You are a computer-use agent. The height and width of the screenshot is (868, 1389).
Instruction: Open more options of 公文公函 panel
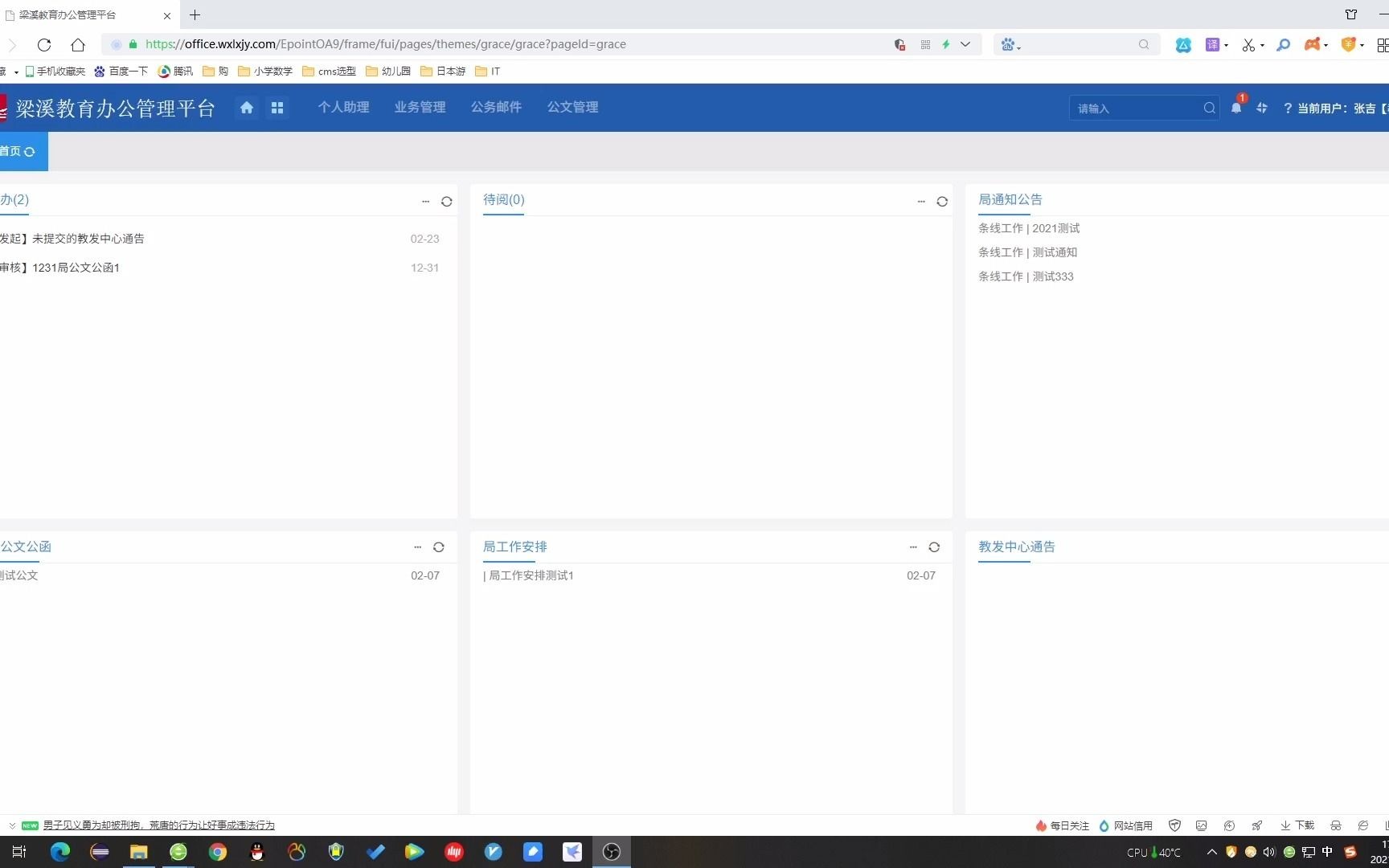click(x=417, y=547)
